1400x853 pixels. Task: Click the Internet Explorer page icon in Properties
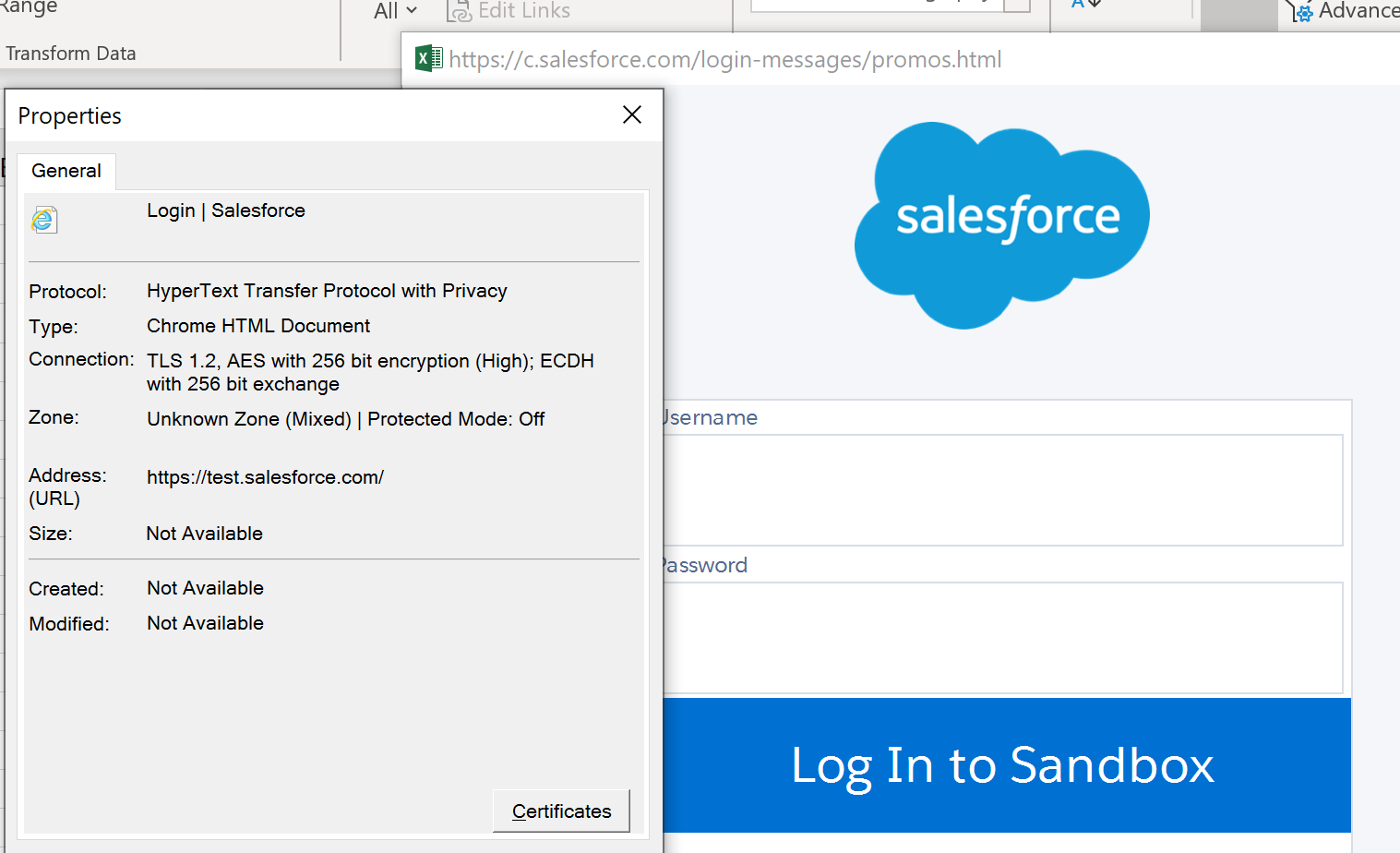tap(44, 220)
